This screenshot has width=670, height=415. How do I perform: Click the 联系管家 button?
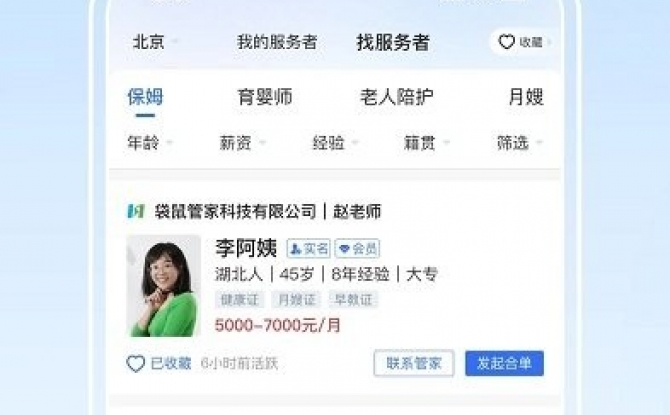click(414, 363)
